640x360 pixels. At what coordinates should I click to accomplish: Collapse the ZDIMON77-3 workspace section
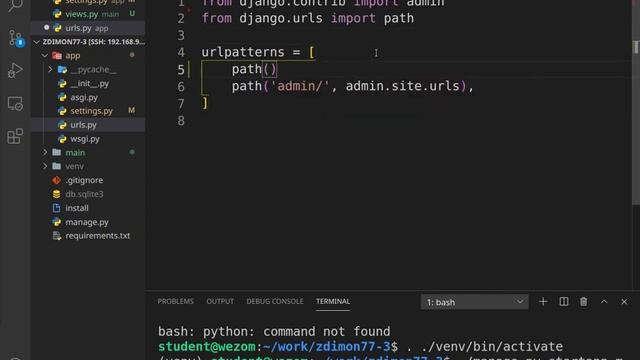[x=88, y=42]
